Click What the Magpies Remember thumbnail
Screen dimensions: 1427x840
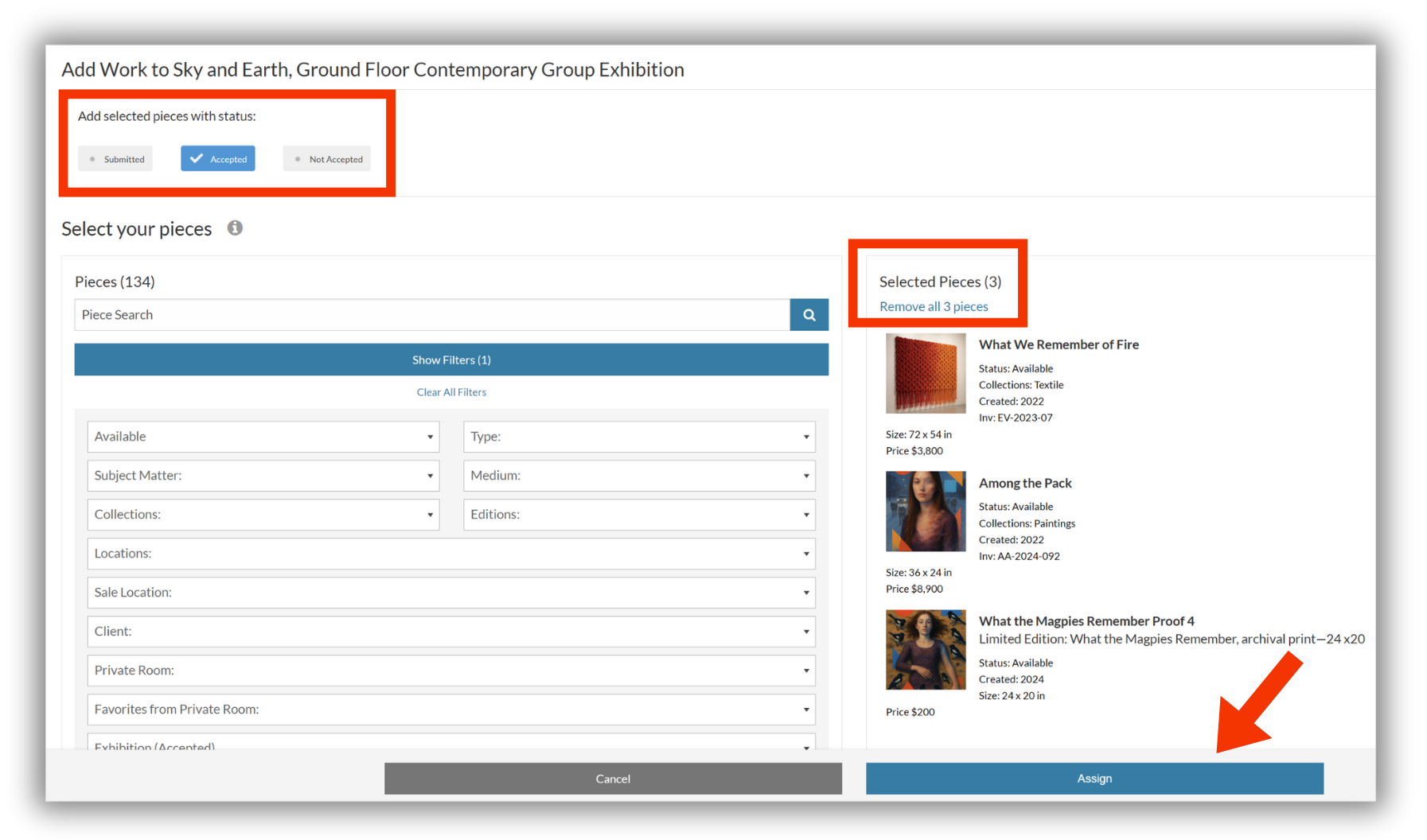point(926,650)
